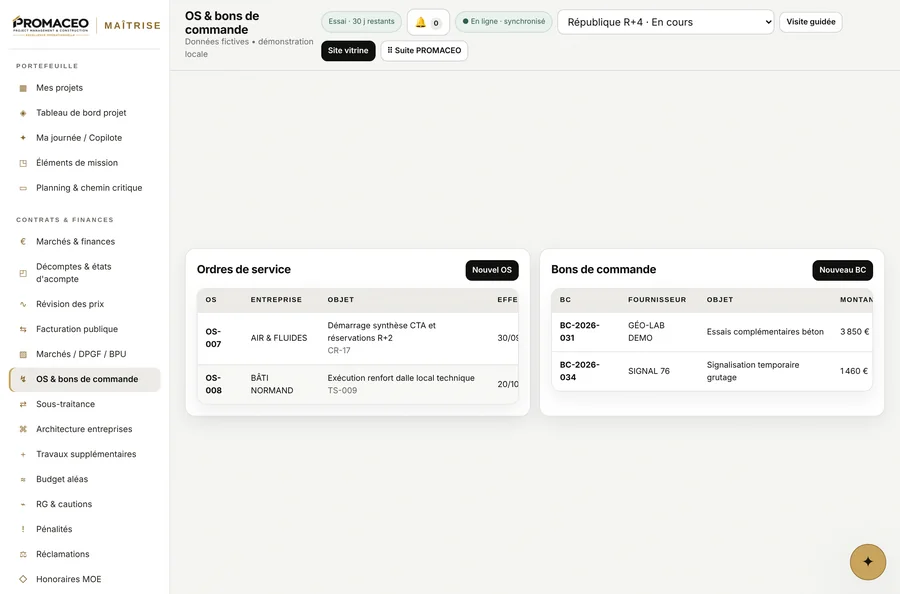Image resolution: width=900 pixels, height=594 pixels.
Task: Click the RG & cautions icon
Action: click(x=23, y=504)
